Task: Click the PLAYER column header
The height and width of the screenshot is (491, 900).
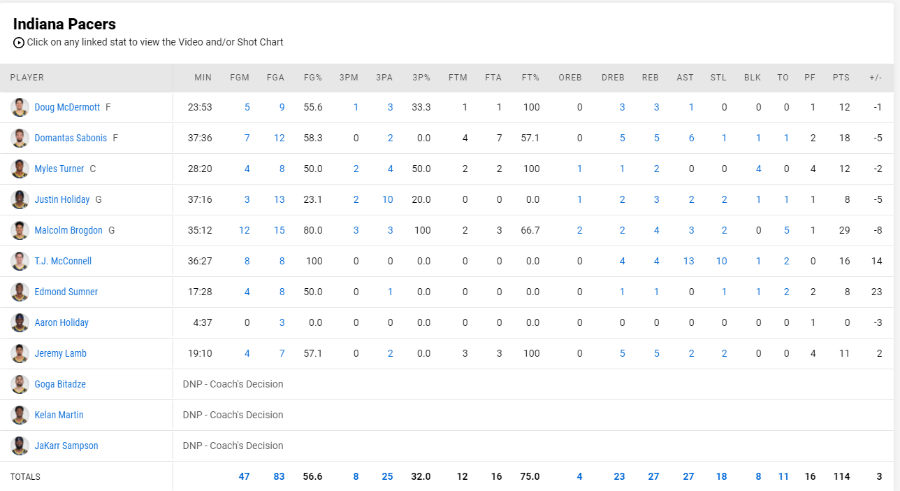Action: pyautogui.click(x=27, y=78)
